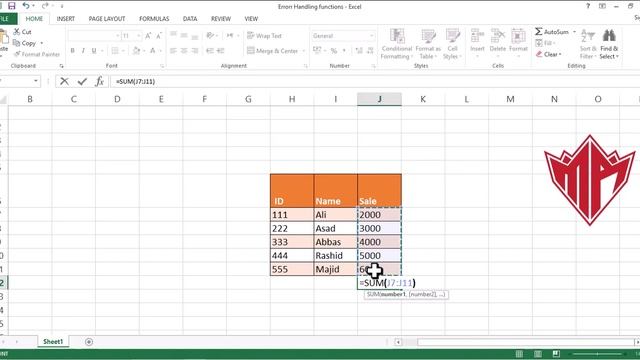This screenshot has height=360, width=640.
Task: Switch to the HOME tab
Action: [34, 19]
